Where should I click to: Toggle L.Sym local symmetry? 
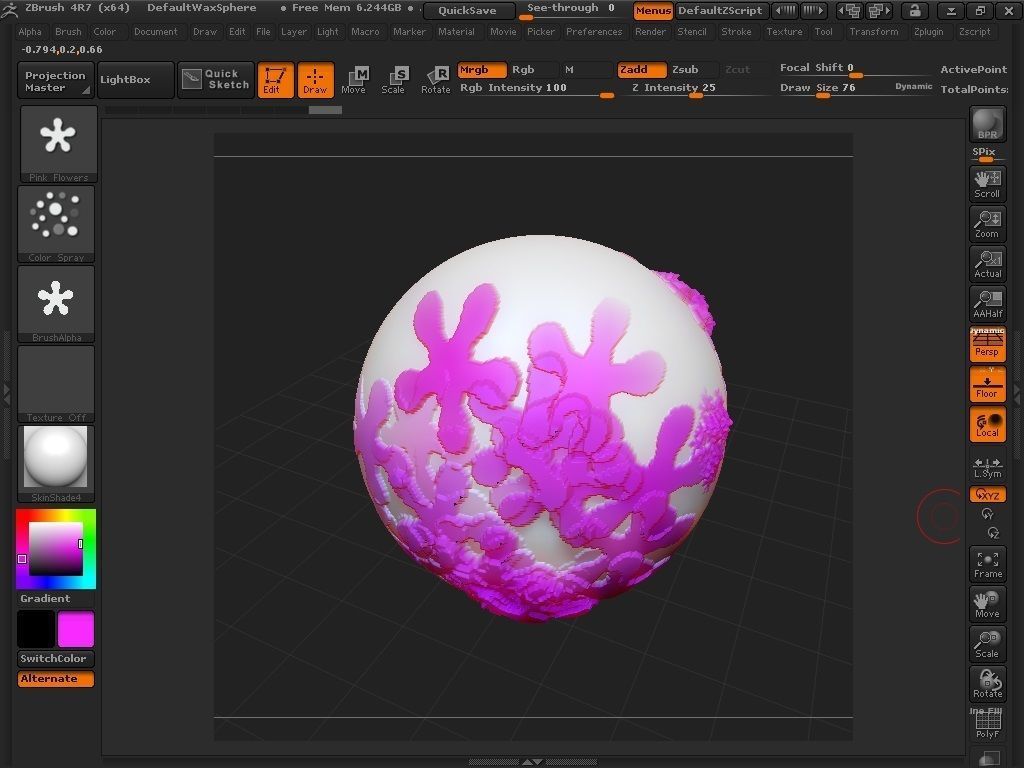pyautogui.click(x=987, y=466)
